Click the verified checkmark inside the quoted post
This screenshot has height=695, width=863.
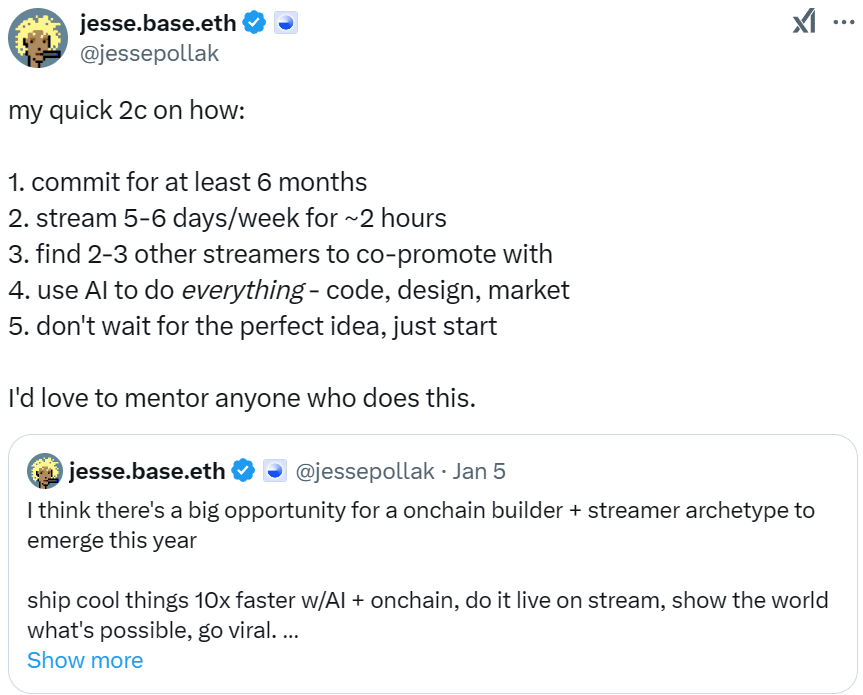(243, 470)
